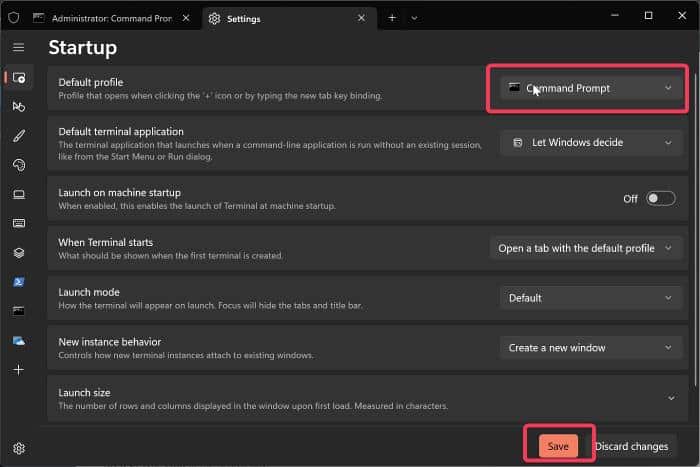Image resolution: width=700 pixels, height=467 pixels.
Task: Click the Default terminal application label
Action: pos(121,132)
